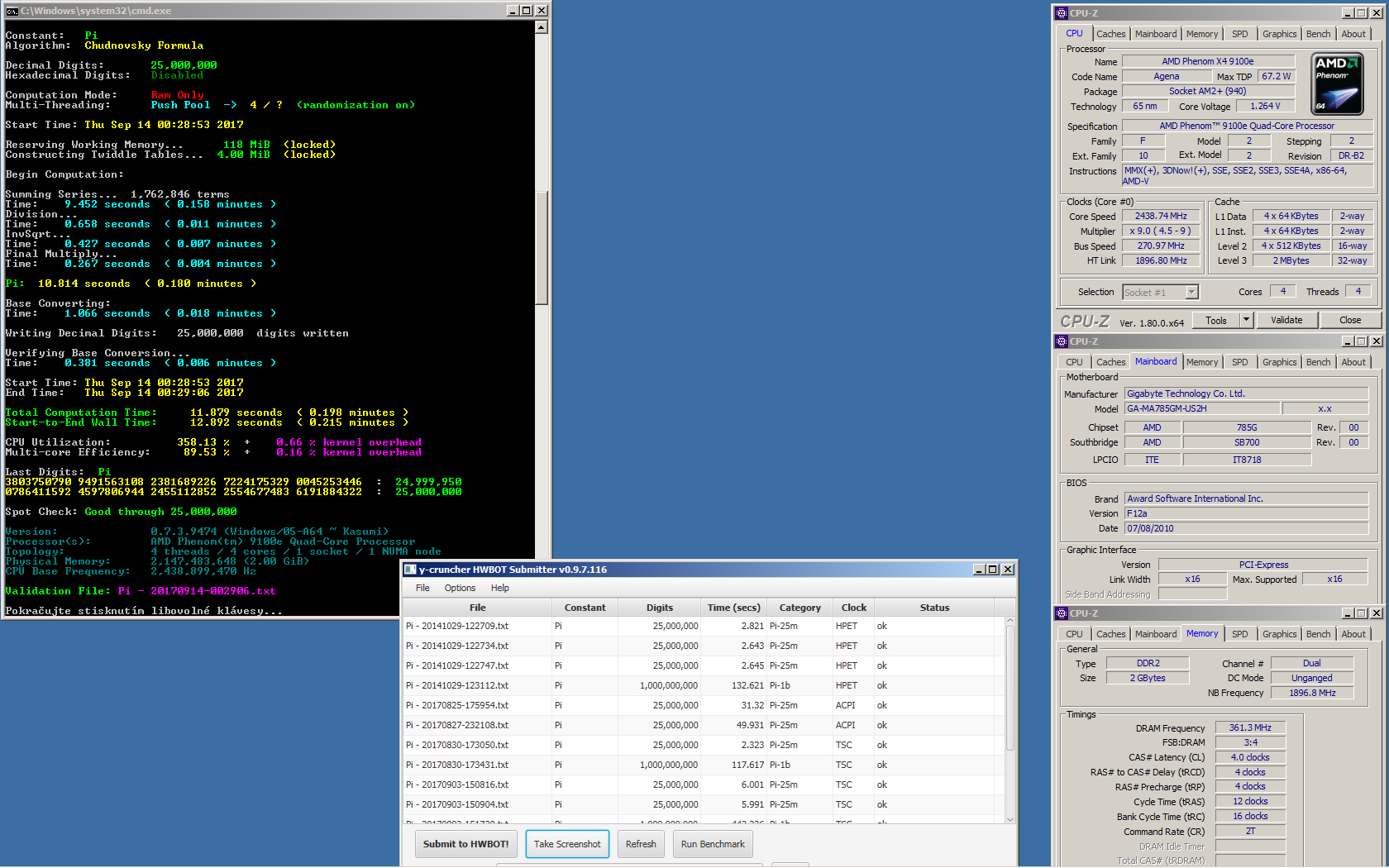Click the Run Benchmark button

click(713, 844)
